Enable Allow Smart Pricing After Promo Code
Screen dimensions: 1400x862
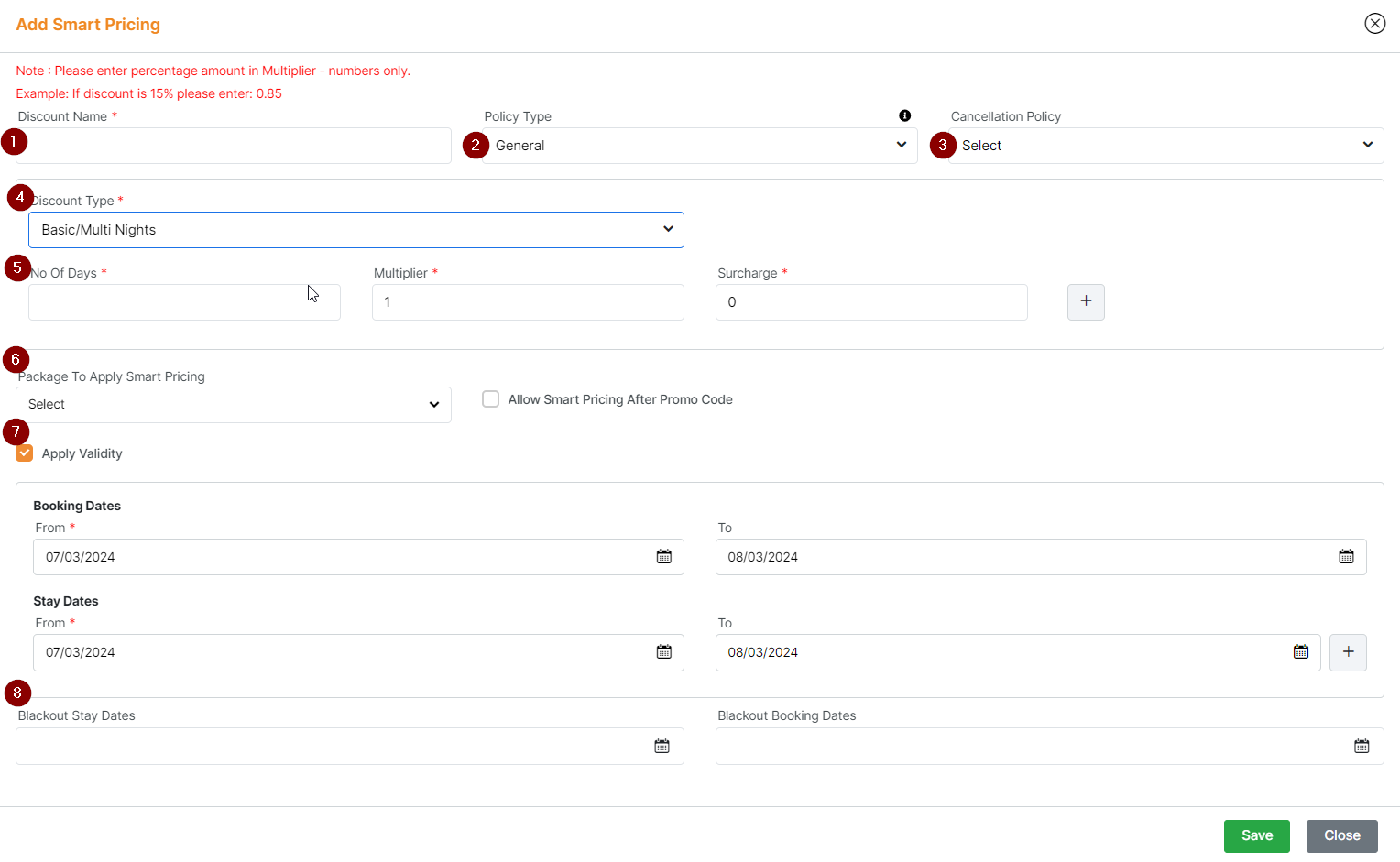[x=490, y=398]
